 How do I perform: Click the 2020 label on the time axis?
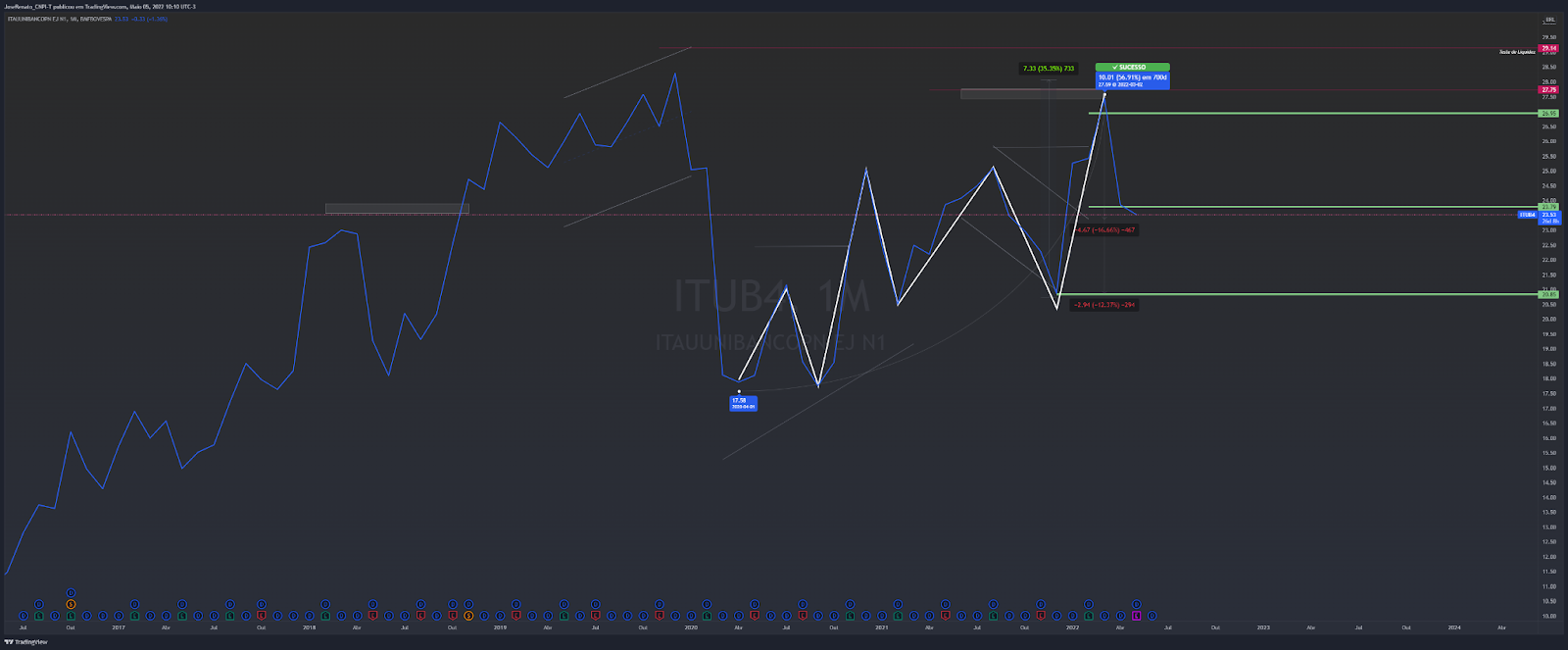691,627
